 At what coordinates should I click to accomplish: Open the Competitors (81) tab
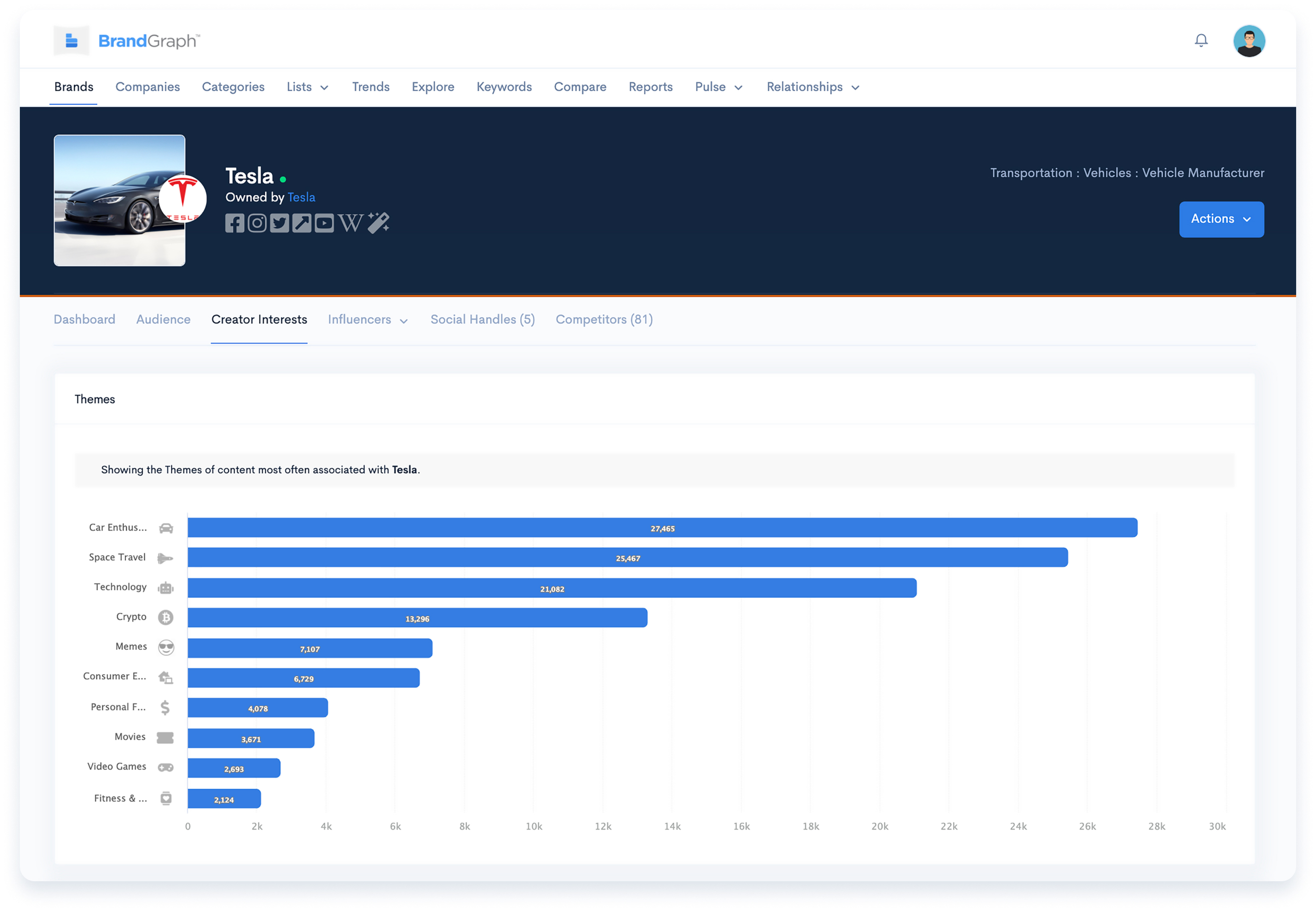pyautogui.click(x=604, y=320)
